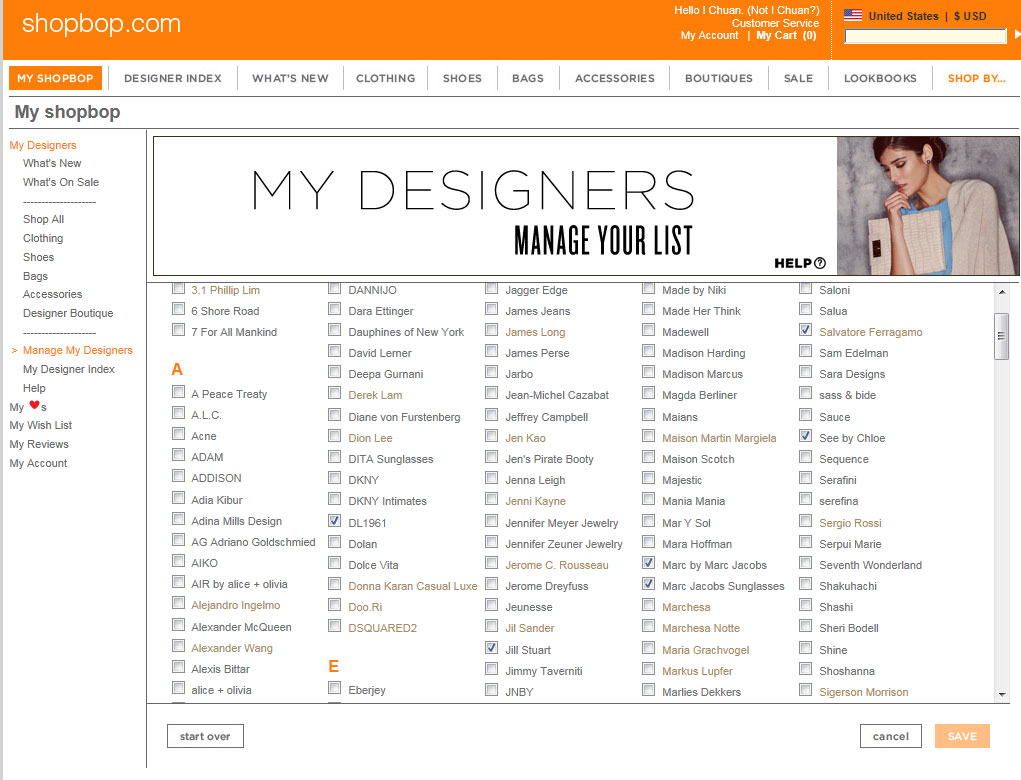Viewport: 1021px width, 780px height.
Task: Click the Maison Martin Margiela name
Action: [719, 438]
